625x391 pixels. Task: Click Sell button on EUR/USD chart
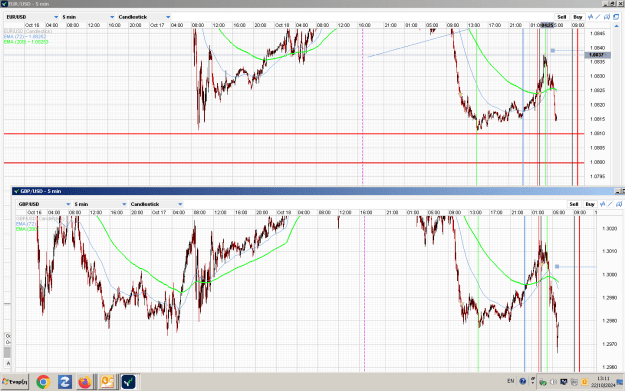tap(562, 17)
